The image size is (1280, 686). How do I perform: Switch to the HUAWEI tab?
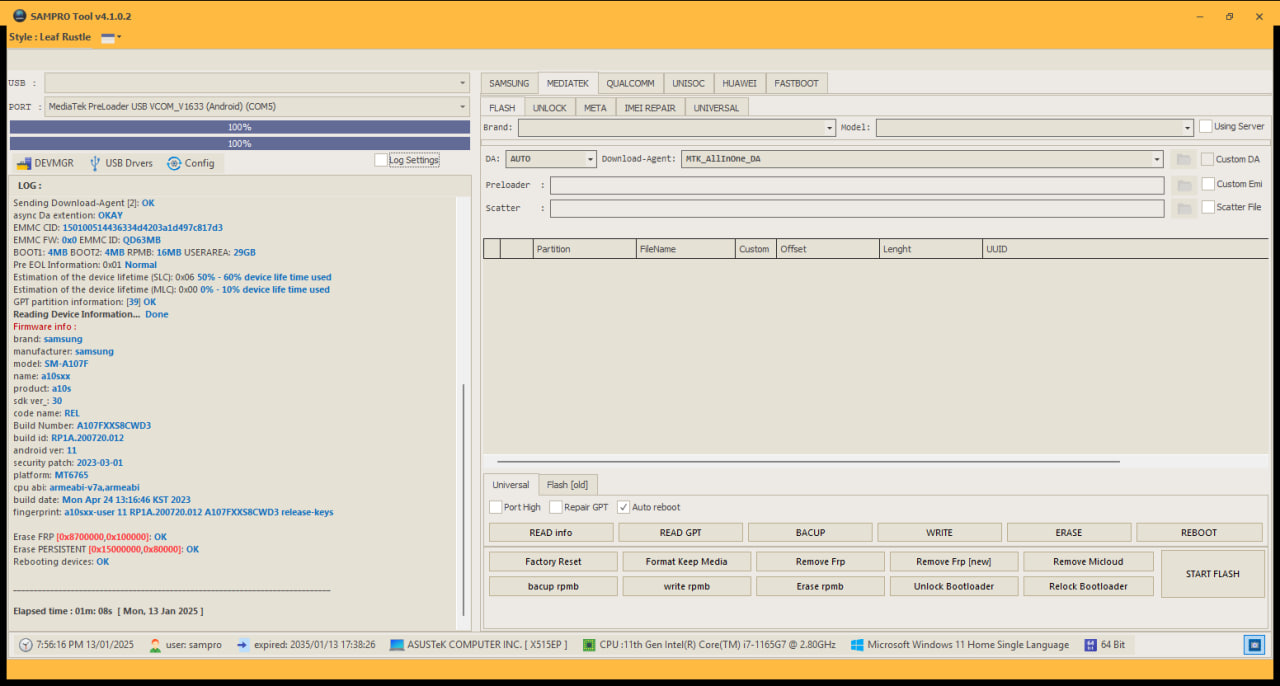[739, 83]
